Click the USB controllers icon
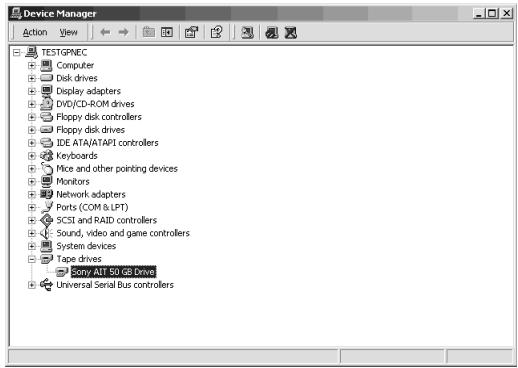Screen dimensions: 518x368 [46, 285]
